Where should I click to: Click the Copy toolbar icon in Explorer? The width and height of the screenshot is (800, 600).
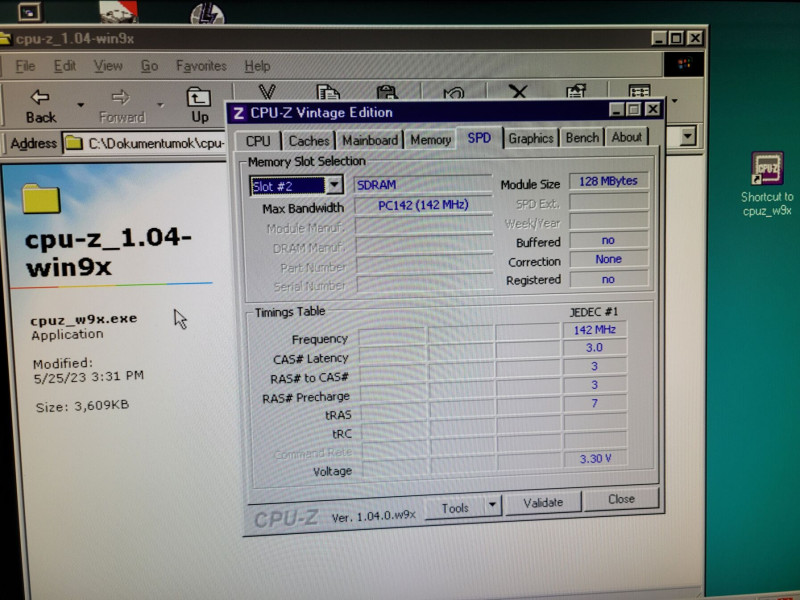(x=328, y=92)
